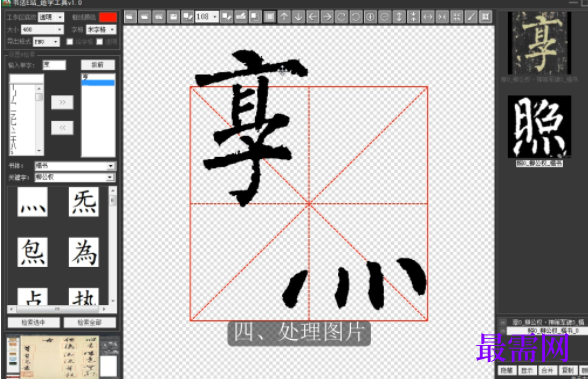The image size is (588, 379).
Task: Click the 显示 show layer button
Action: coord(527,370)
